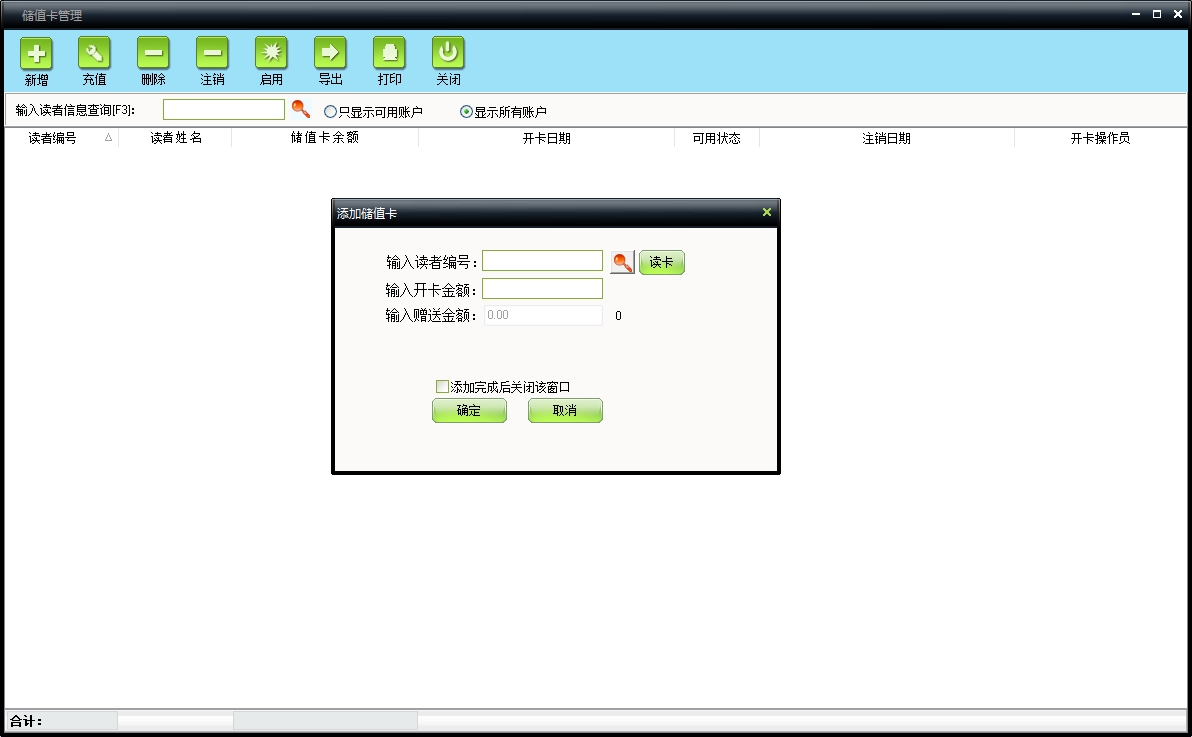Viewport: 1192px width, 737px height.
Task: Close the 添加储值卡 dialog with X
Action: (x=767, y=212)
